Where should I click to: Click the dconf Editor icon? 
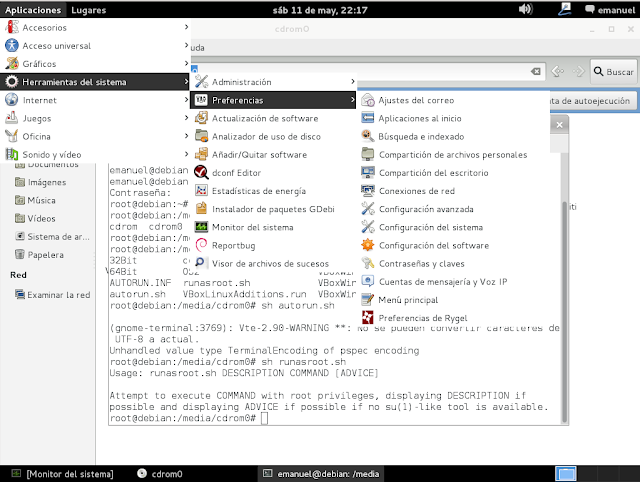201,172
